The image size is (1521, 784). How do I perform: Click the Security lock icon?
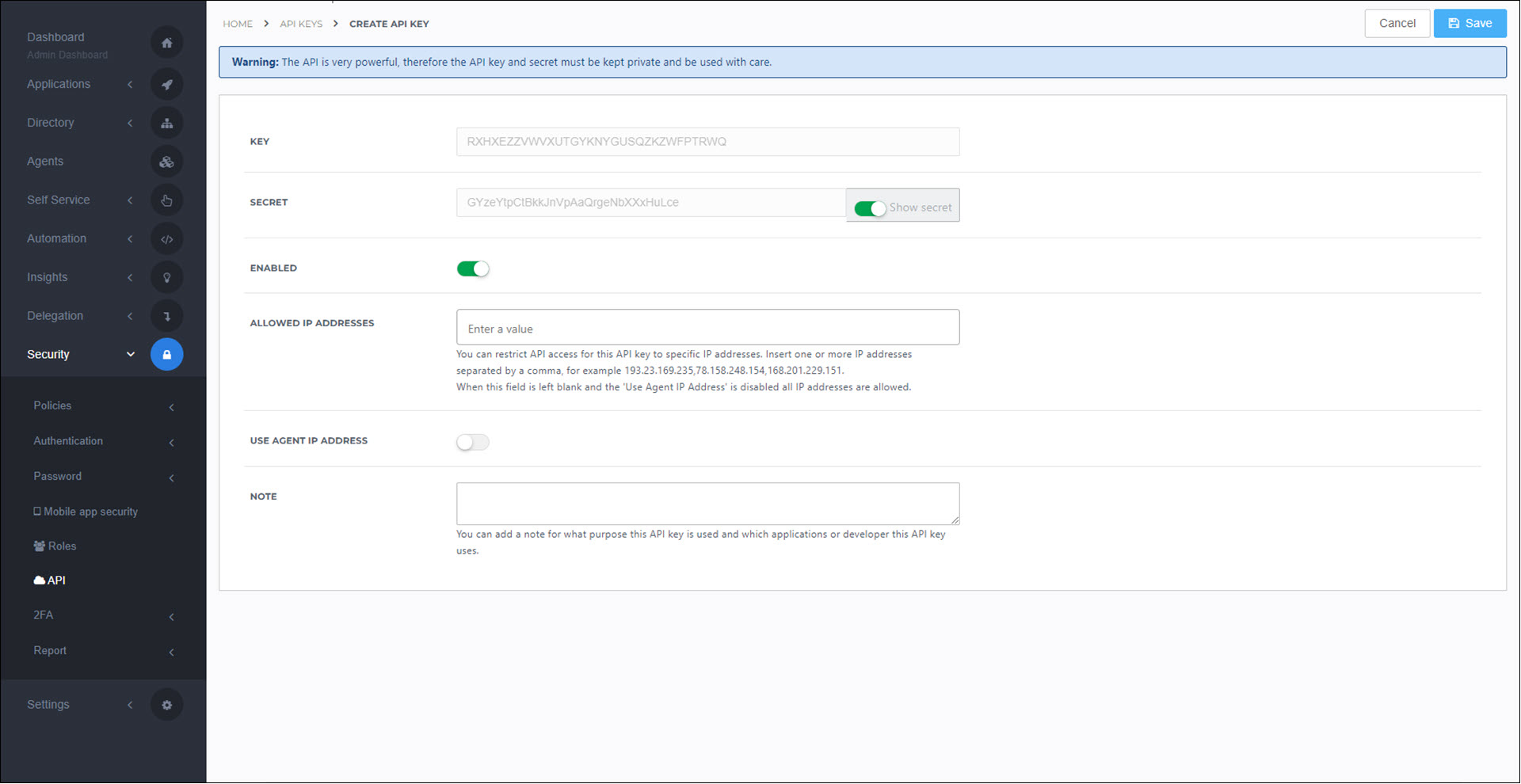(166, 355)
